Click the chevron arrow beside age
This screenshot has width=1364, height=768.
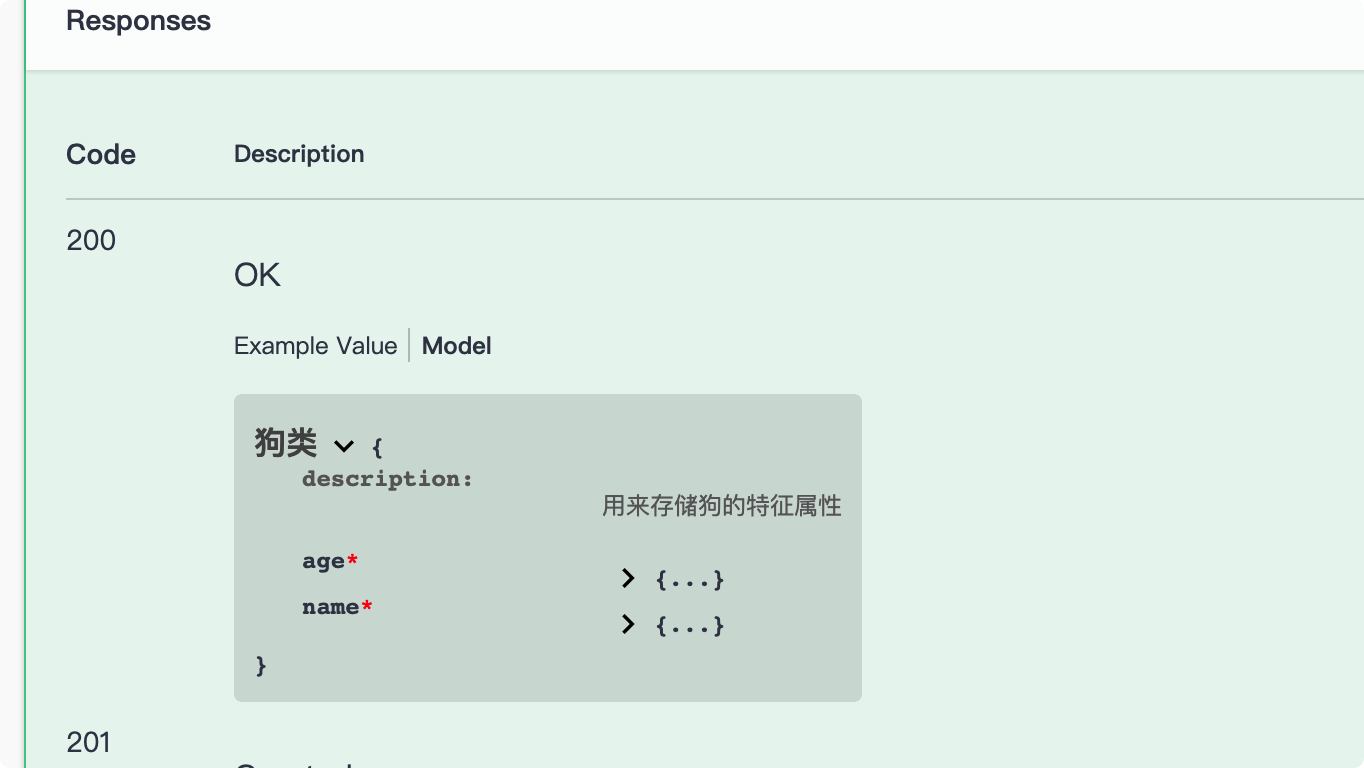[628, 578]
